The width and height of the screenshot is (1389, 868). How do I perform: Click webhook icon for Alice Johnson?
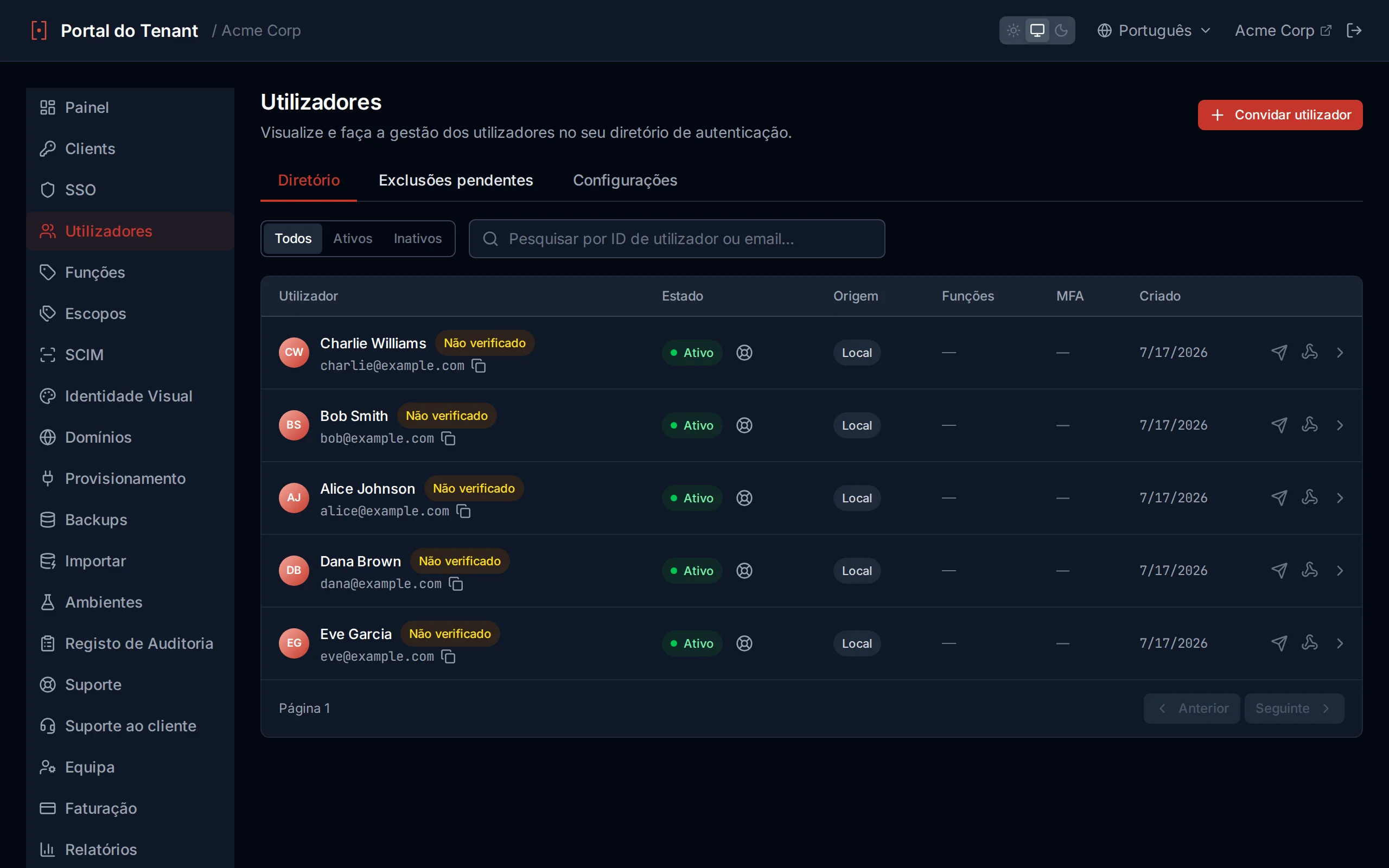1309,497
